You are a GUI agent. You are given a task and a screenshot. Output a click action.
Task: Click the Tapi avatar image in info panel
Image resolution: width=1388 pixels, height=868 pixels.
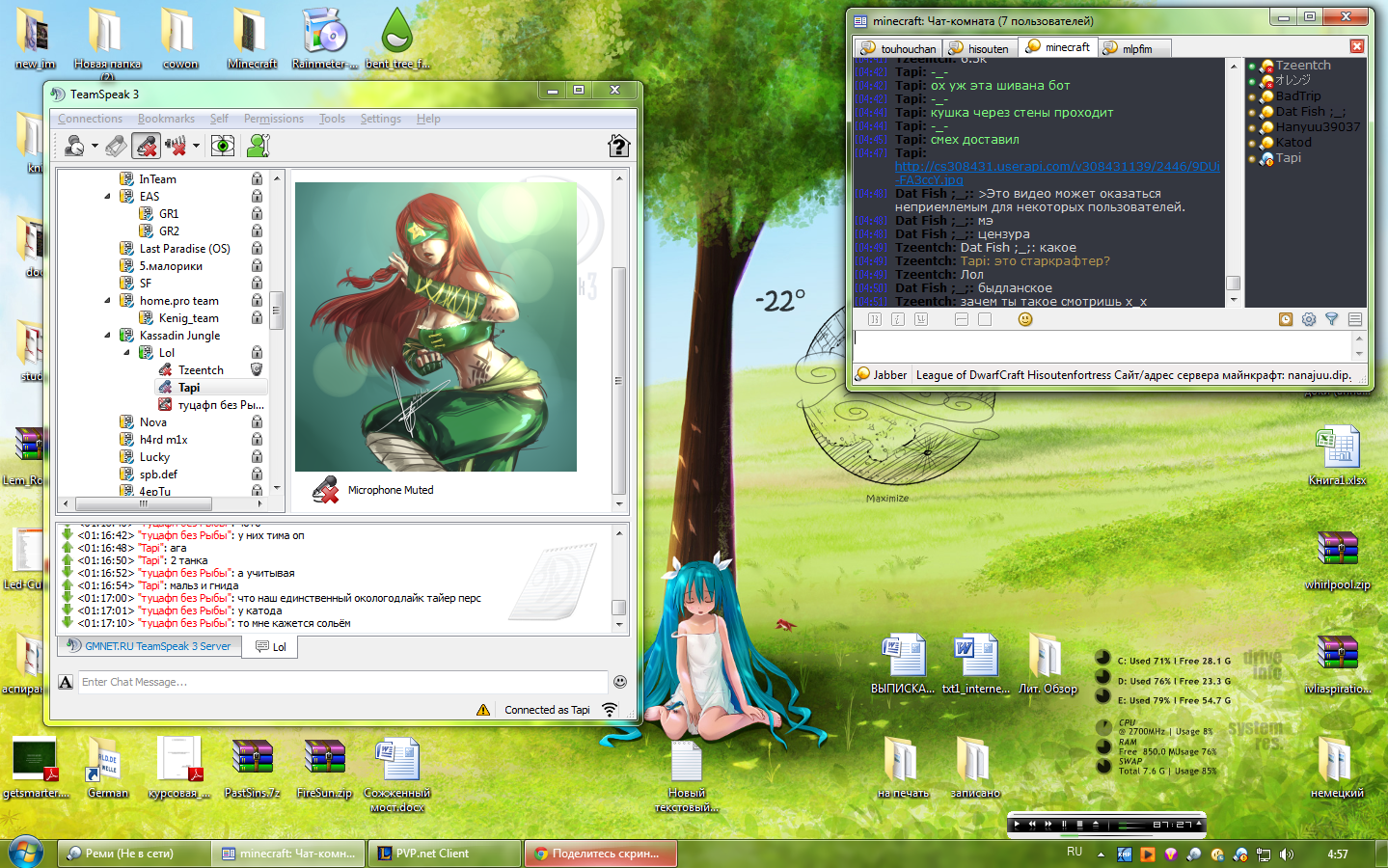pyautogui.click(x=436, y=327)
